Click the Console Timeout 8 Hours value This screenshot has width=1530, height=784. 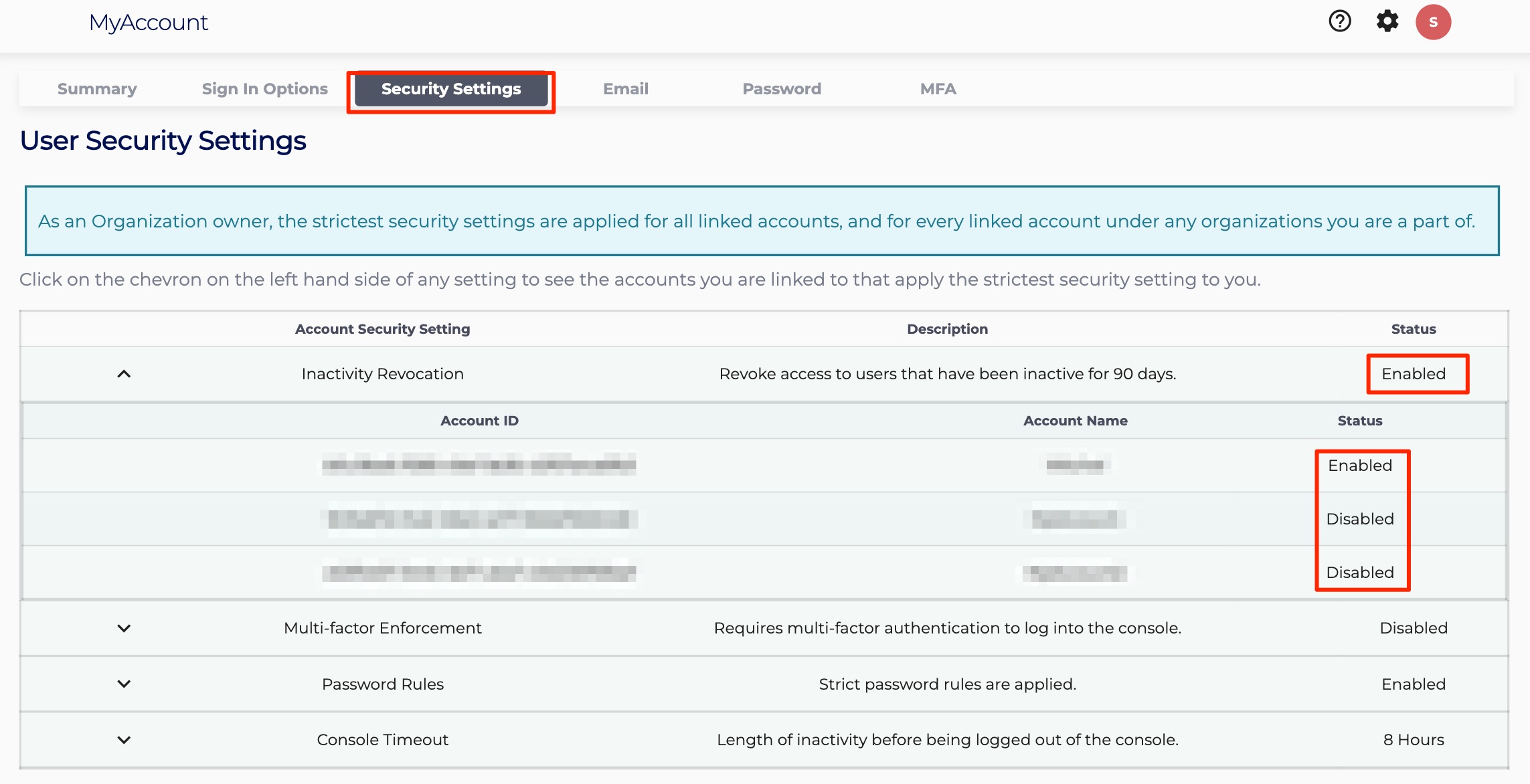point(1413,740)
